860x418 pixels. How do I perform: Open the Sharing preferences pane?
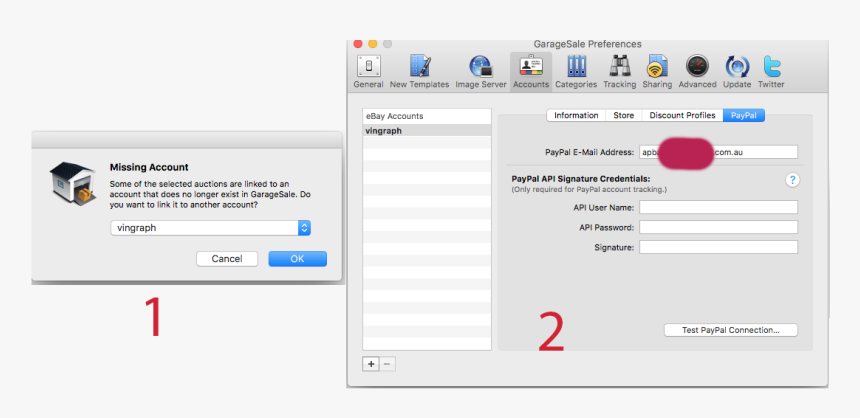(657, 72)
